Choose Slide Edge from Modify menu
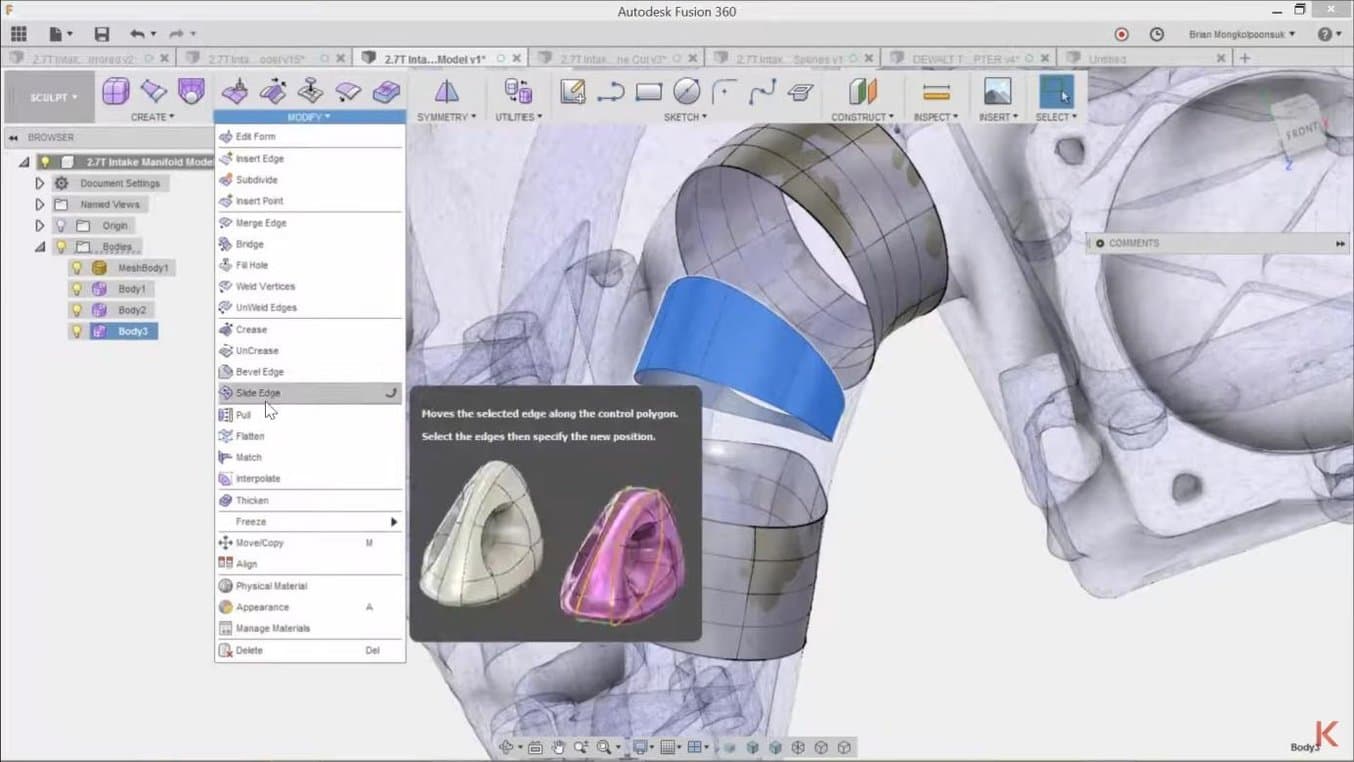 tap(258, 393)
